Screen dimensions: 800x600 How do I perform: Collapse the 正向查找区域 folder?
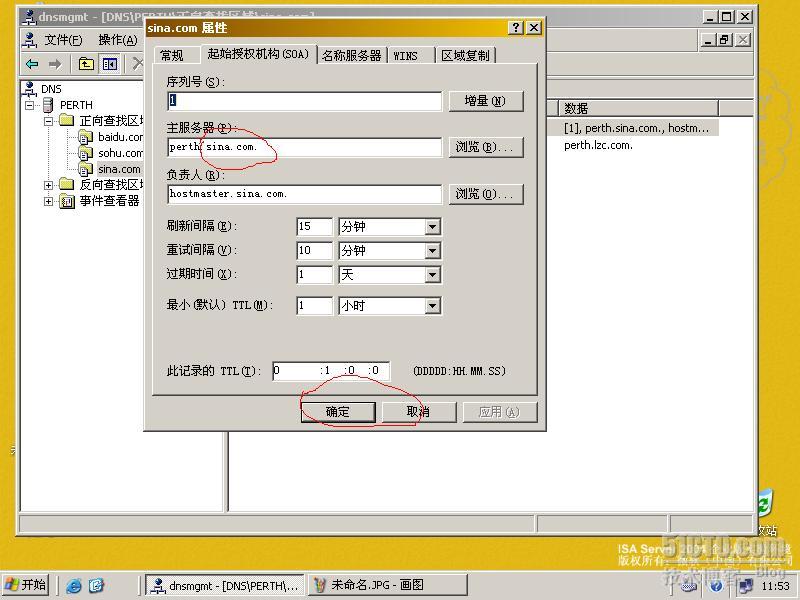pos(48,121)
